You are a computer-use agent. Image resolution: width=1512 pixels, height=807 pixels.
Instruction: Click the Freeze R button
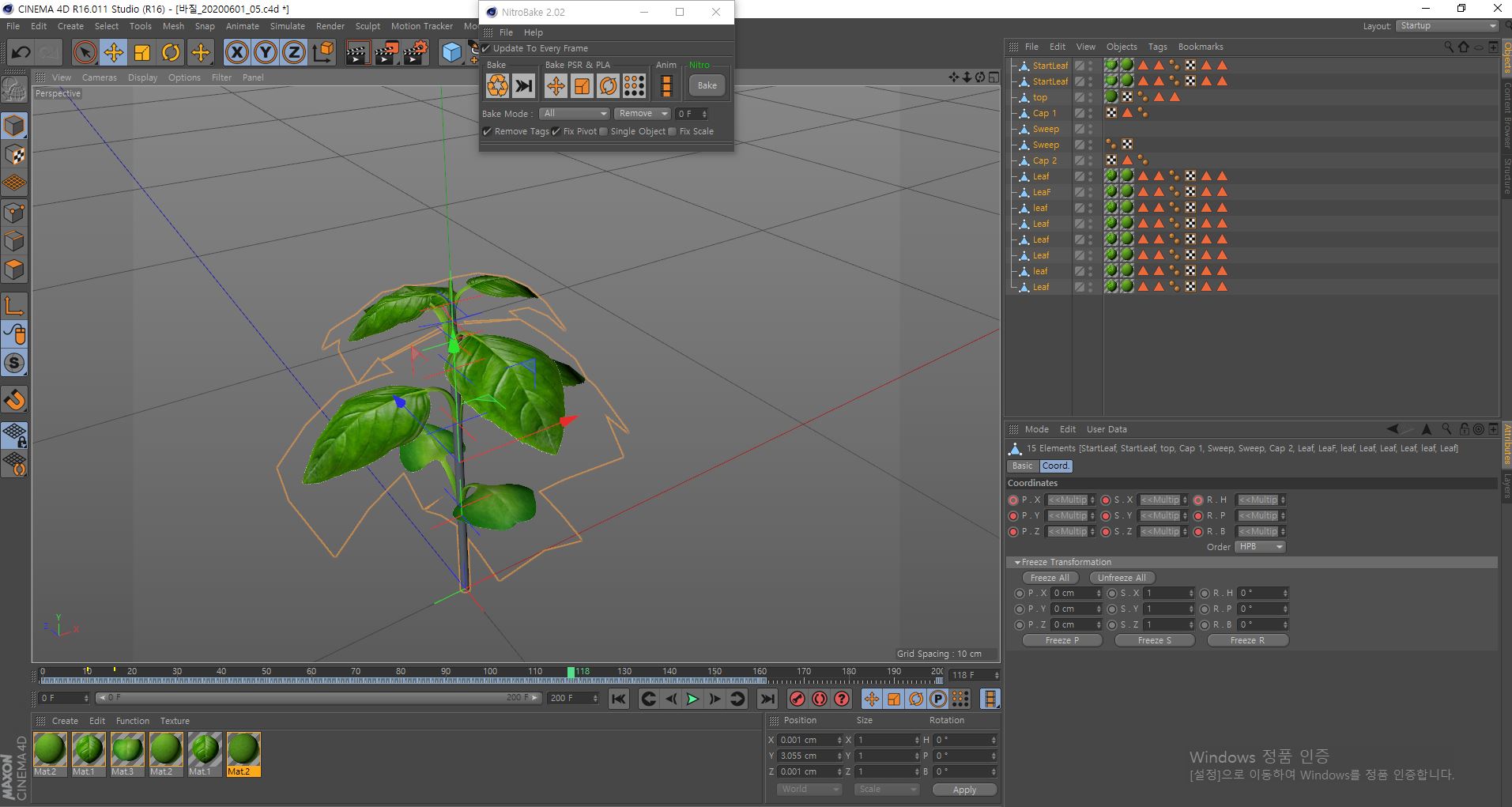click(x=1247, y=640)
